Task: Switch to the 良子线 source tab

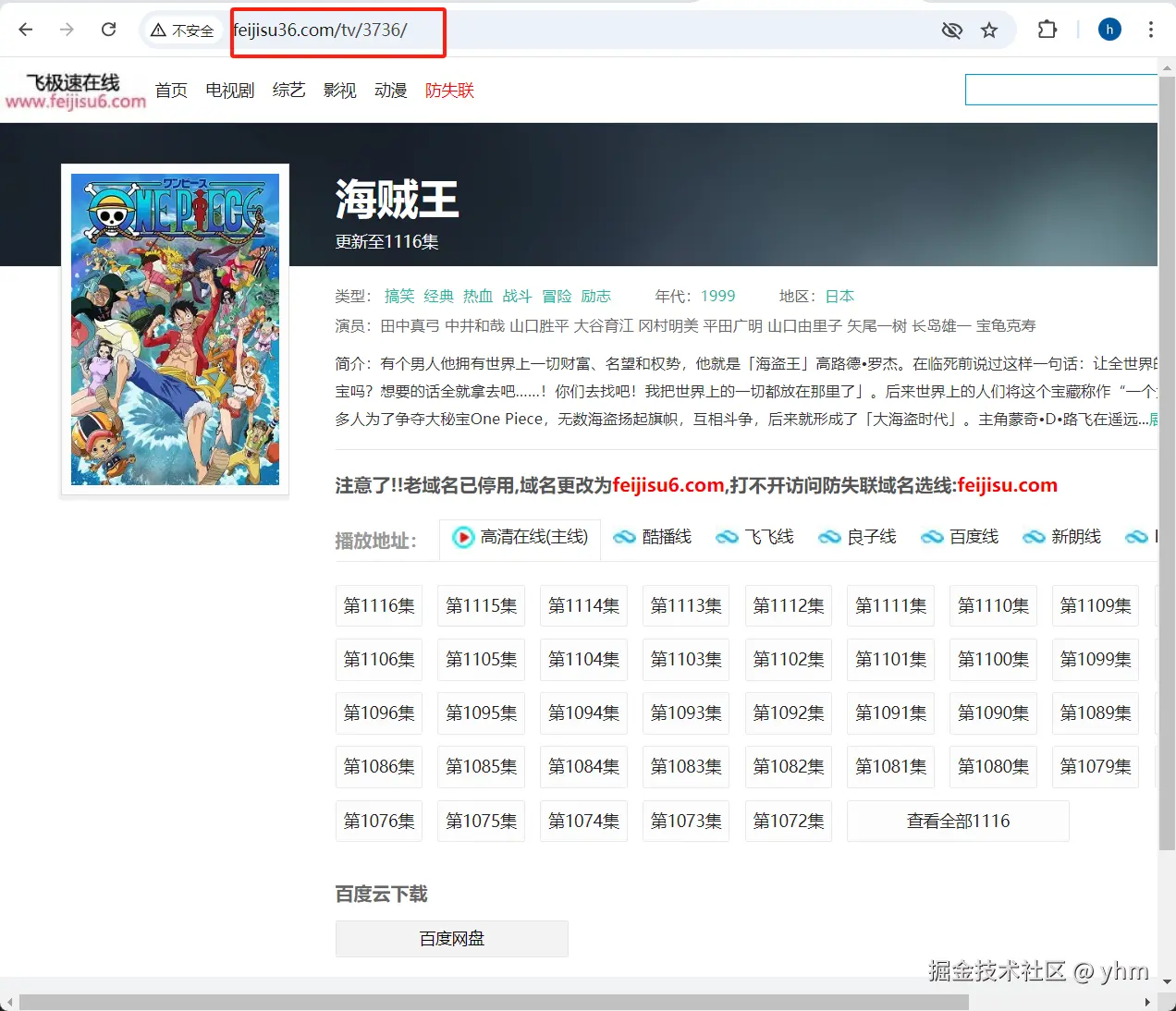Action: click(x=858, y=537)
